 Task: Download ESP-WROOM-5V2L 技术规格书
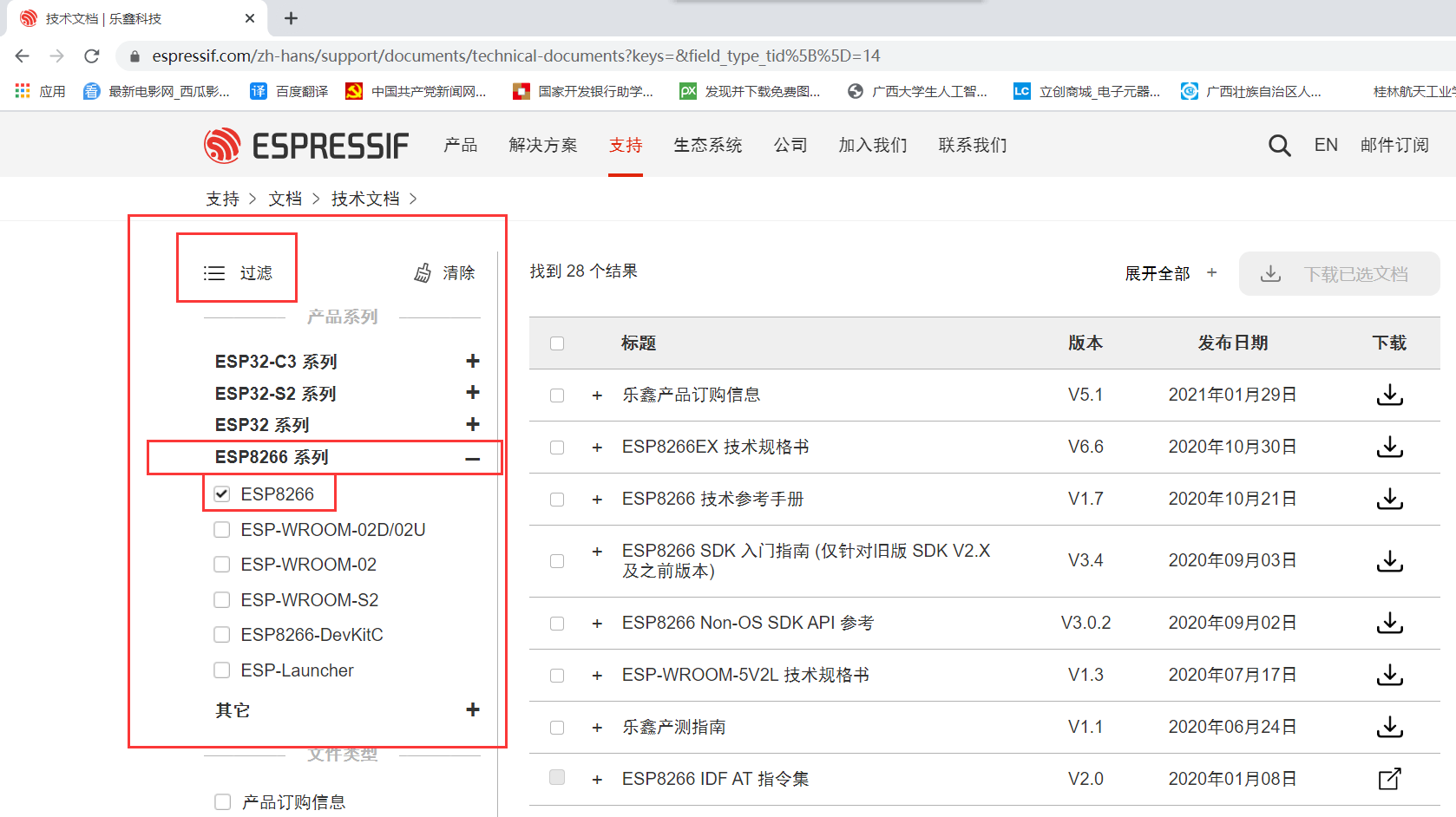point(1389,676)
